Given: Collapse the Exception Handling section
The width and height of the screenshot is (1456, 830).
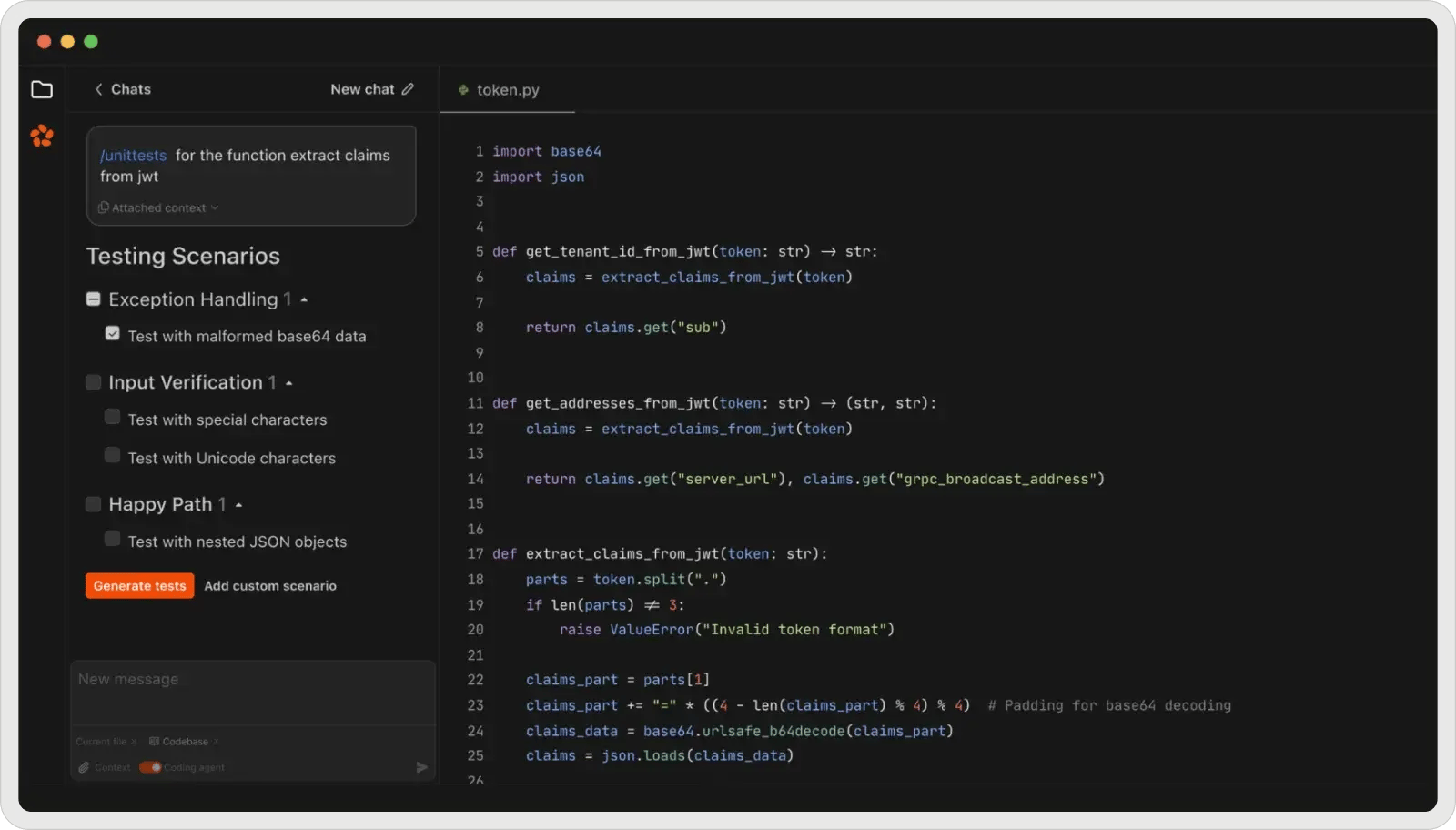Looking at the screenshot, I should click(x=303, y=299).
